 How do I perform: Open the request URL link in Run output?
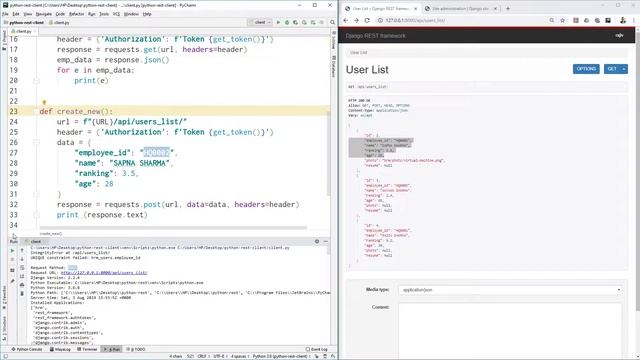[x=104, y=273]
